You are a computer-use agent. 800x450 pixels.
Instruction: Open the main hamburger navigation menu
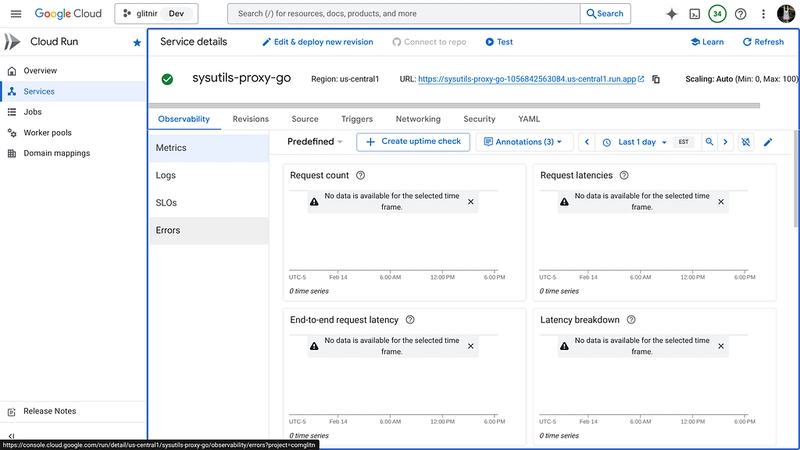13,14
